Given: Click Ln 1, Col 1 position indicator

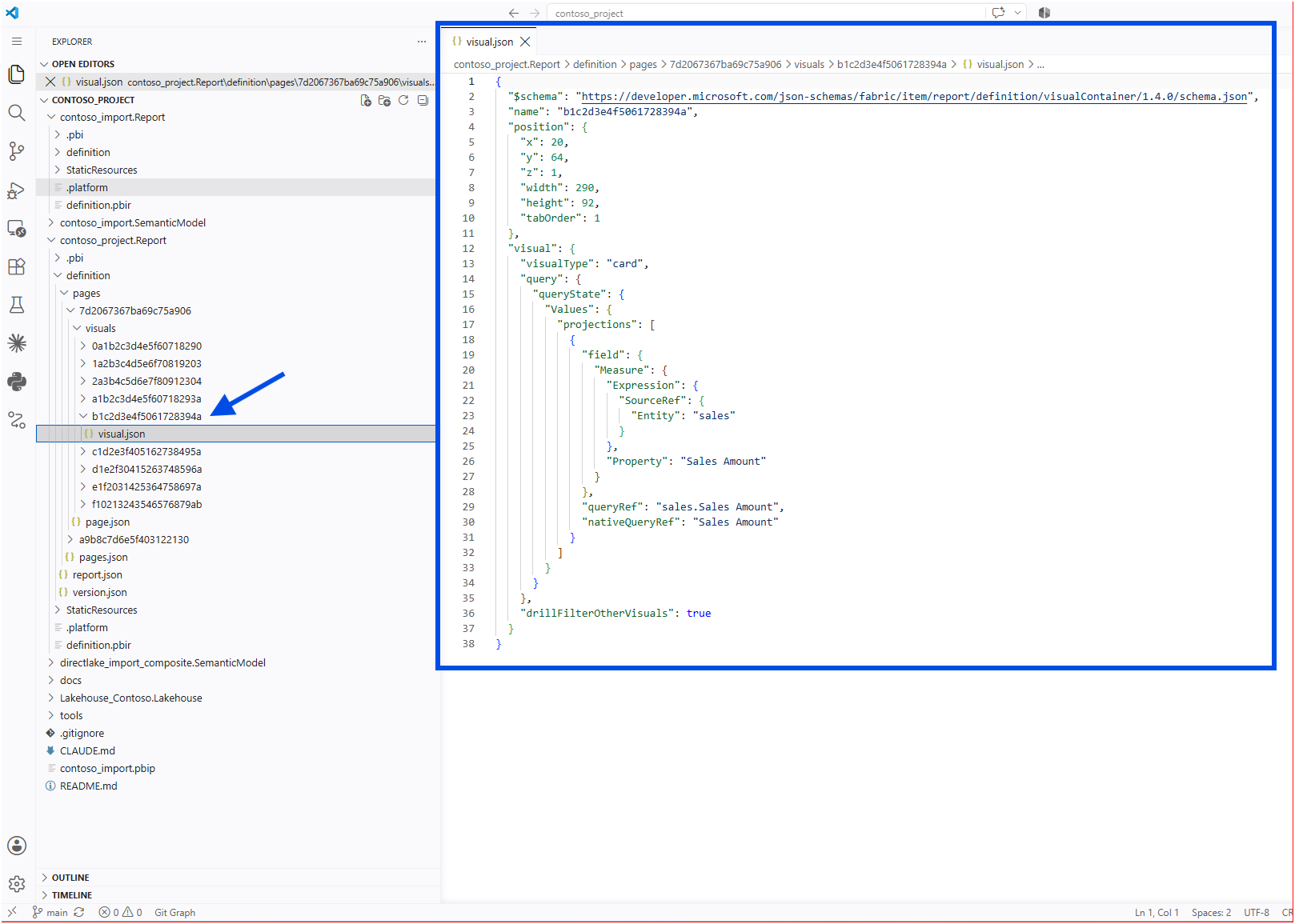Looking at the screenshot, I should 1157,912.
